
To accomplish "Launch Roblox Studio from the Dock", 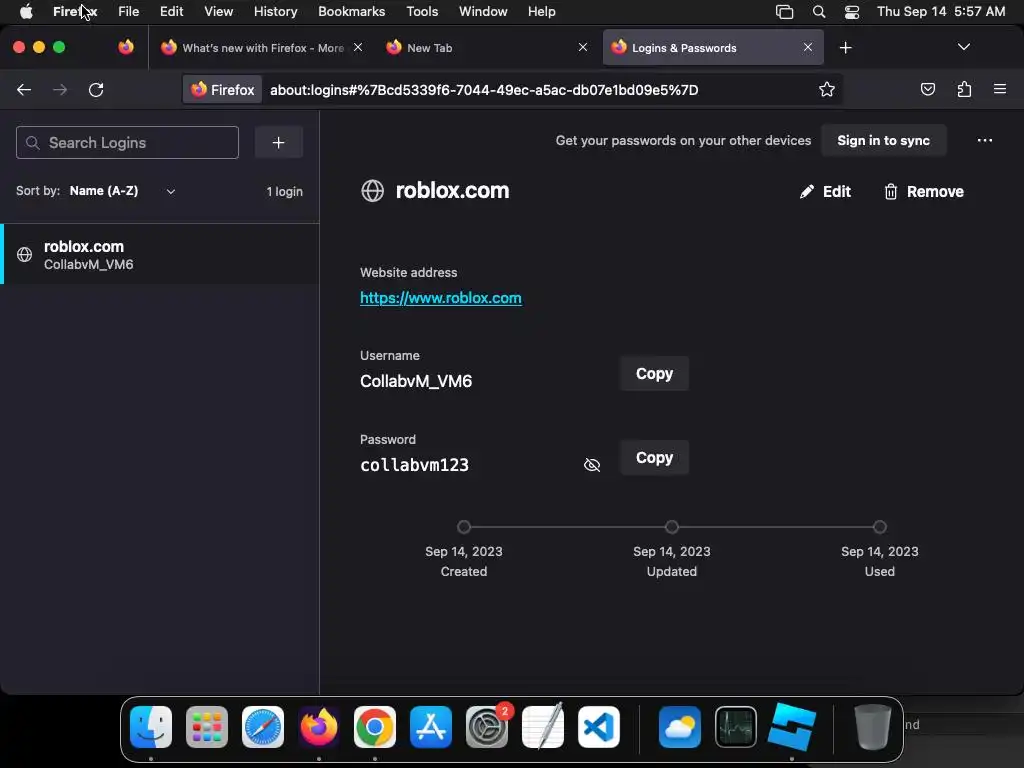I will pyautogui.click(x=792, y=727).
